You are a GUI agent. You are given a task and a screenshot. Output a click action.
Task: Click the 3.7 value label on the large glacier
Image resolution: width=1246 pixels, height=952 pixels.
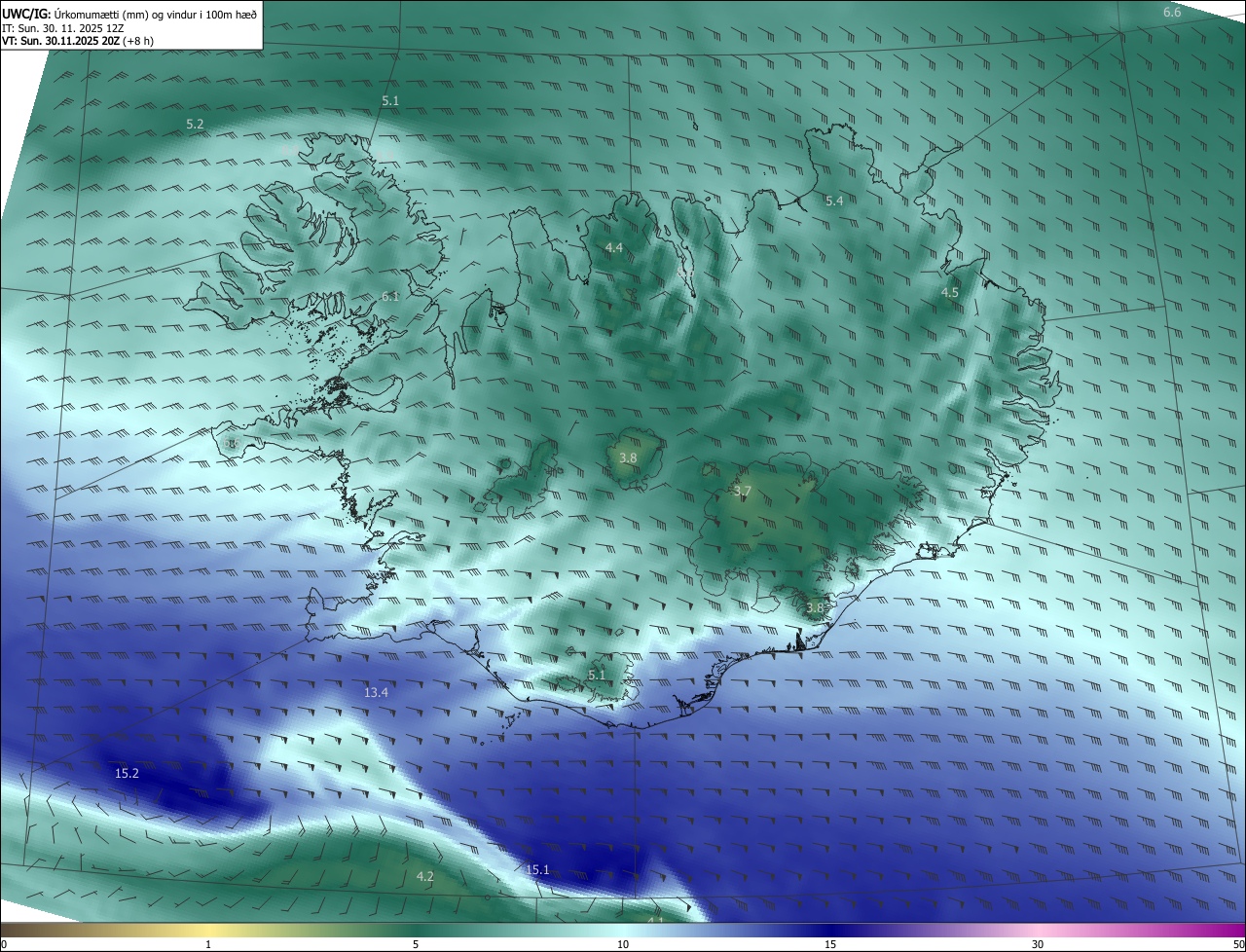pyautogui.click(x=743, y=492)
